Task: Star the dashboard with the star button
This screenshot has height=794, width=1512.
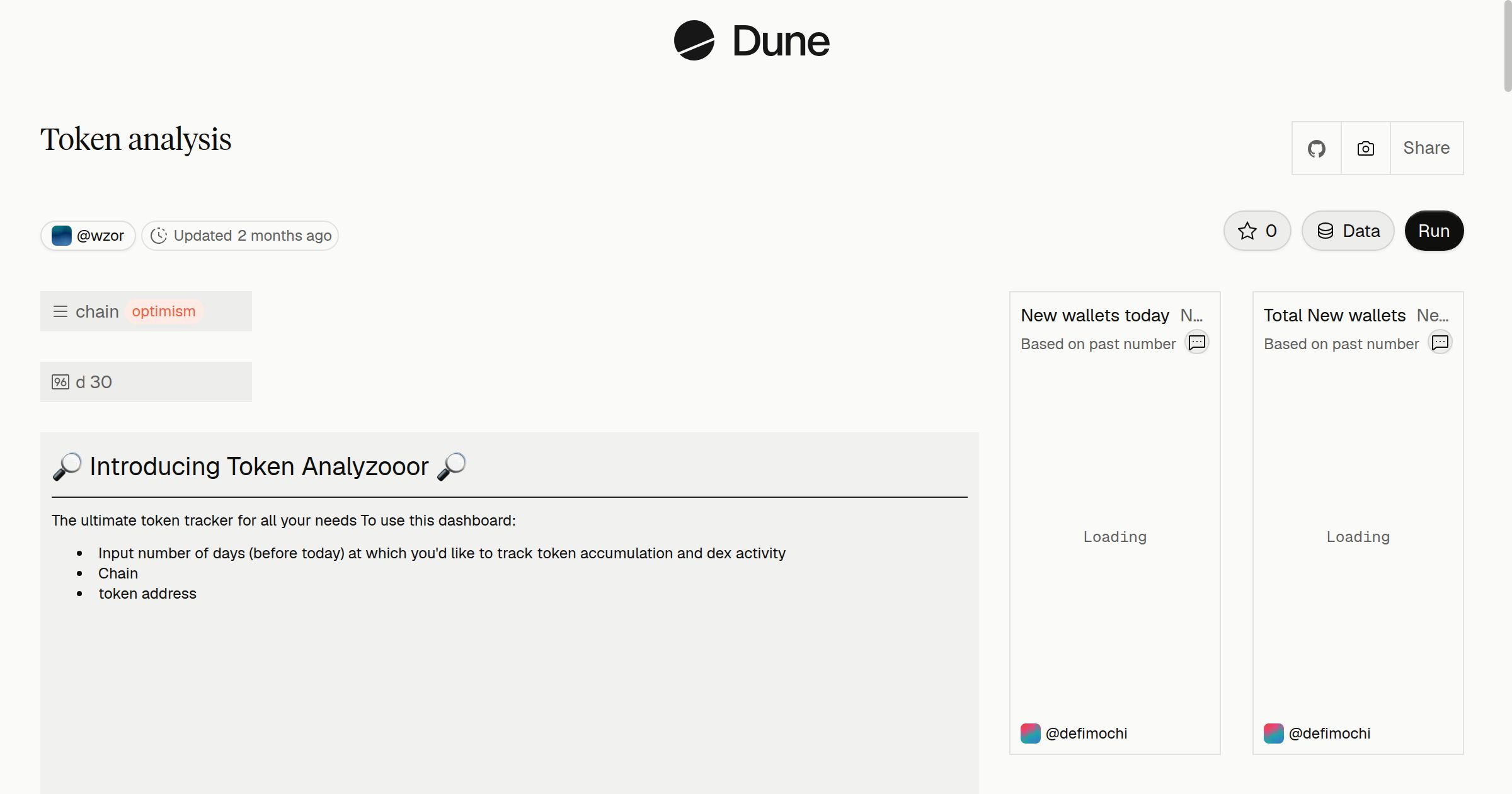Action: click(x=1257, y=231)
